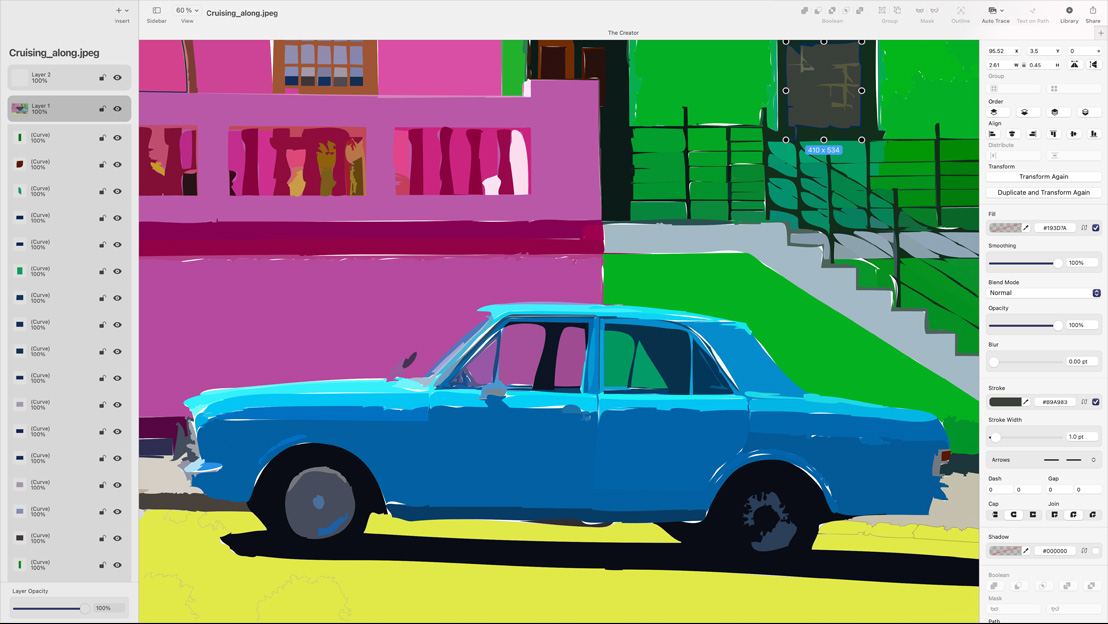Uncheck the Stroke checkbox

click(x=1096, y=402)
